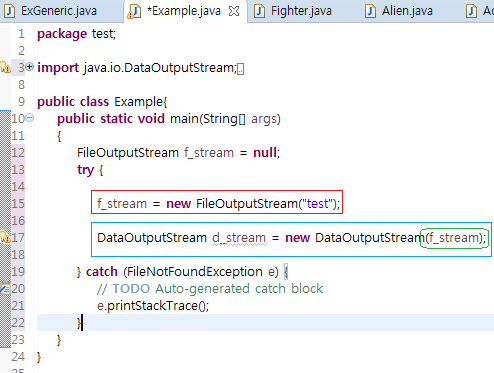Click the collapsed imports placeholder box
Viewport: 494px width, 373px height.
(240, 69)
